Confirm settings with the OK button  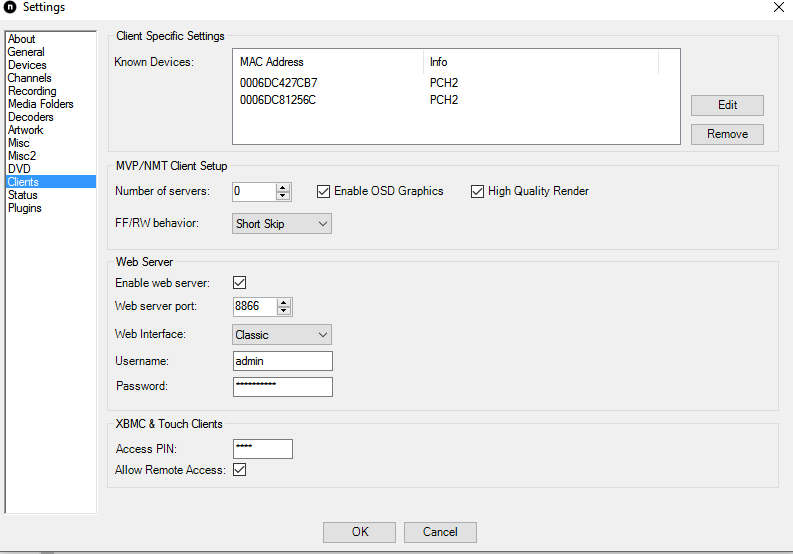click(x=360, y=532)
